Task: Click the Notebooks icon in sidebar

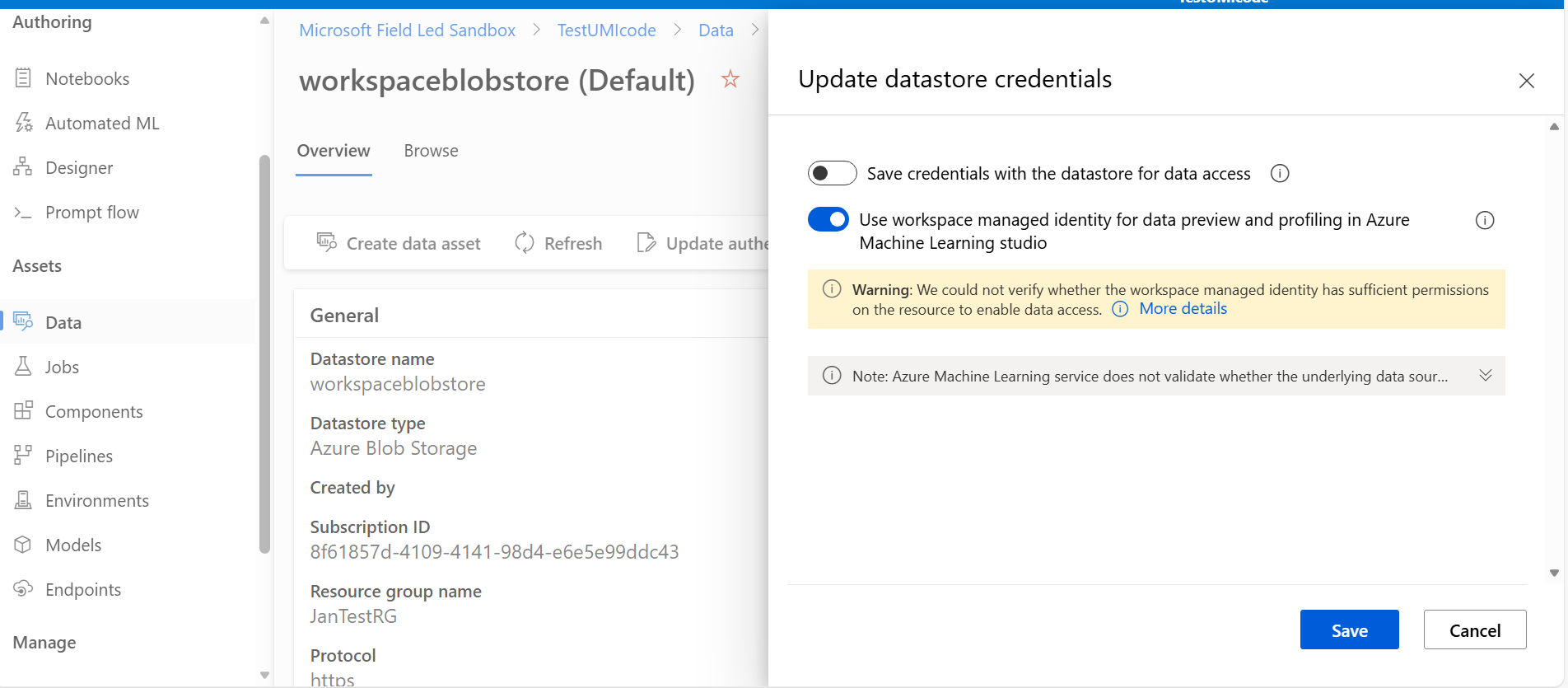Action: pyautogui.click(x=23, y=78)
